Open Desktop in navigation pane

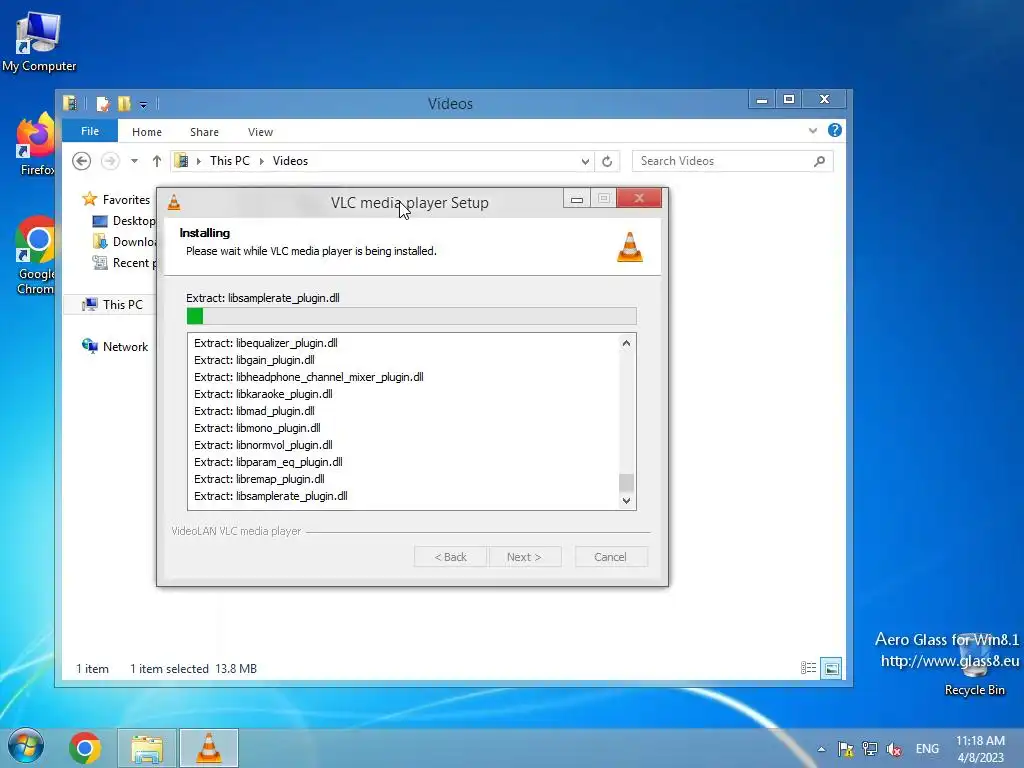pos(124,221)
